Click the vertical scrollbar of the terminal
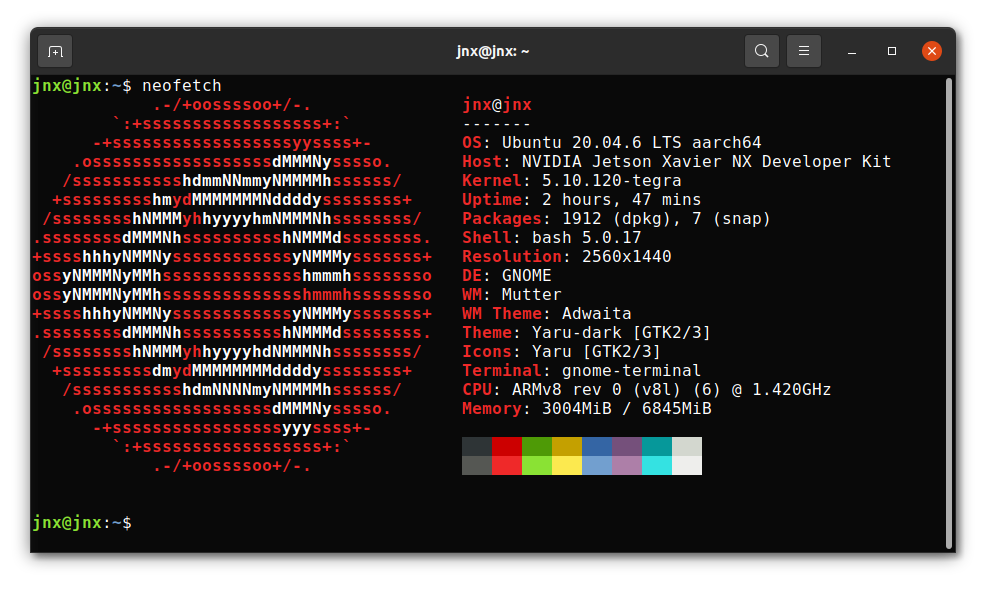990x590 pixels. click(x=948, y=313)
